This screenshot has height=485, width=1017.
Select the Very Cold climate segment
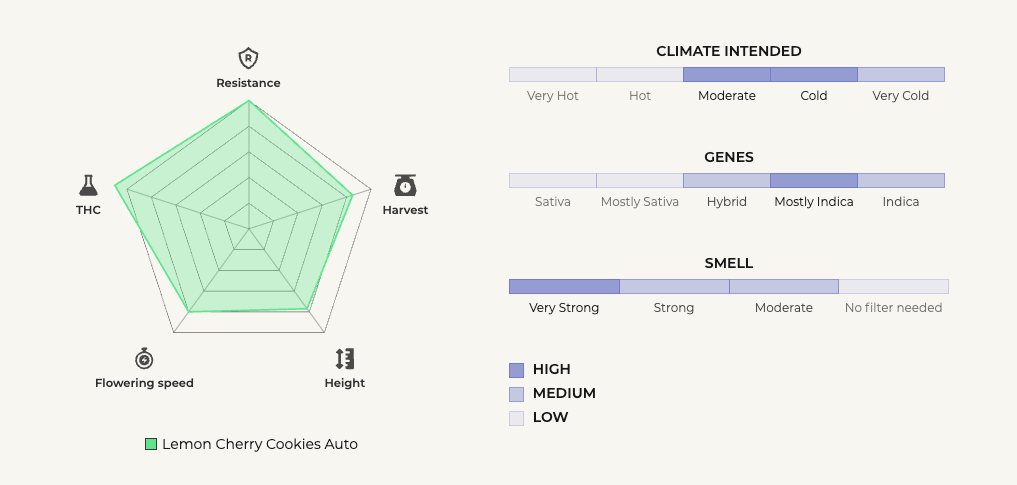point(901,75)
